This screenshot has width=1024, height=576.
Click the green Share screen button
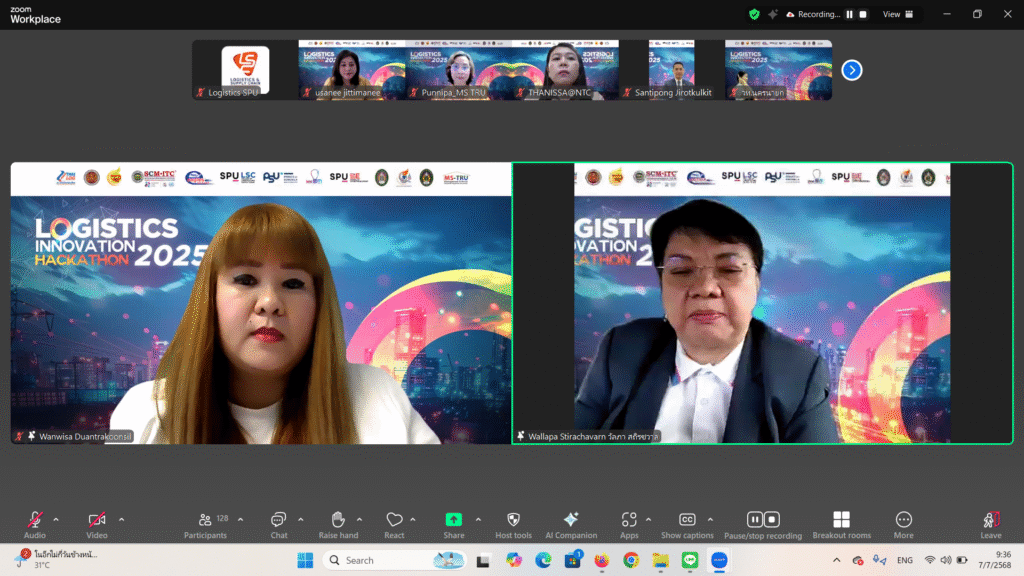pyautogui.click(x=453, y=525)
